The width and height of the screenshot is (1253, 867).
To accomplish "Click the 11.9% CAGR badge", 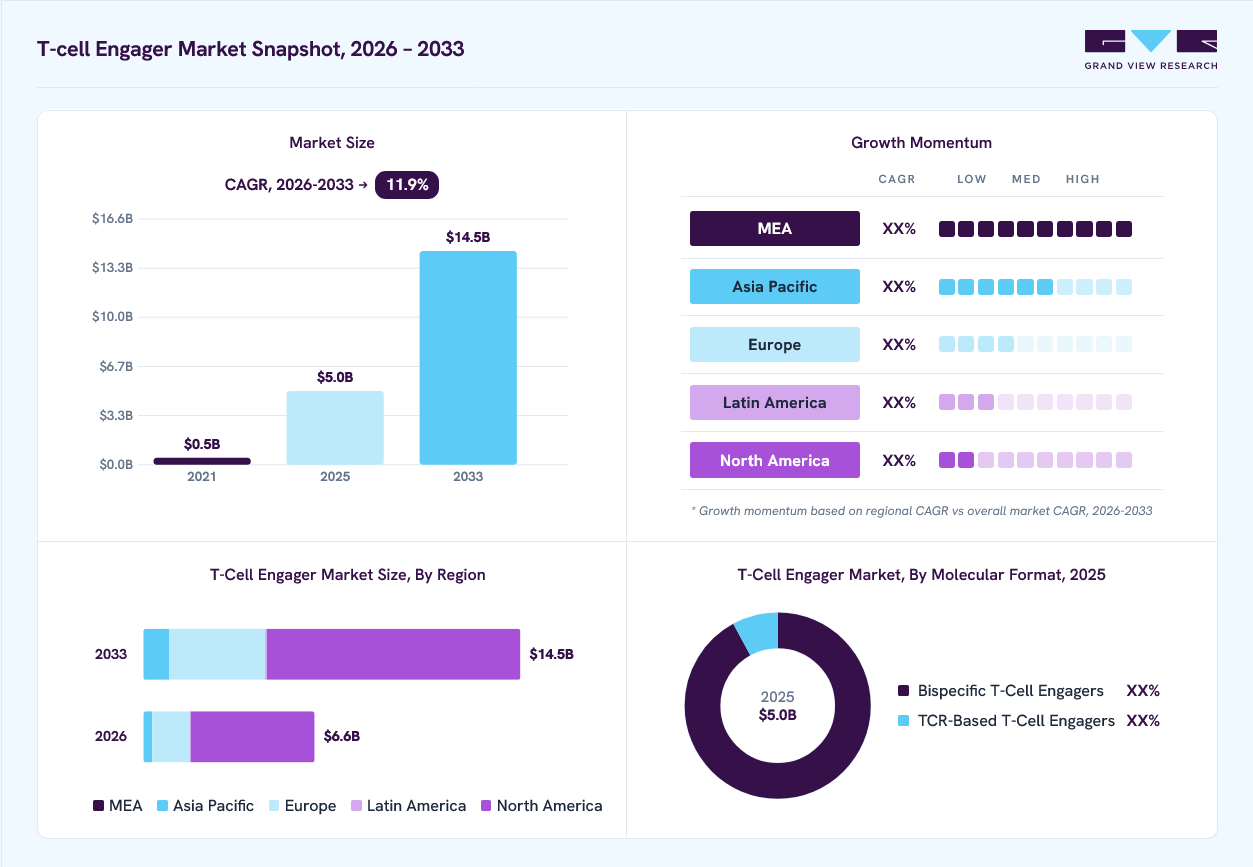I will [x=407, y=184].
